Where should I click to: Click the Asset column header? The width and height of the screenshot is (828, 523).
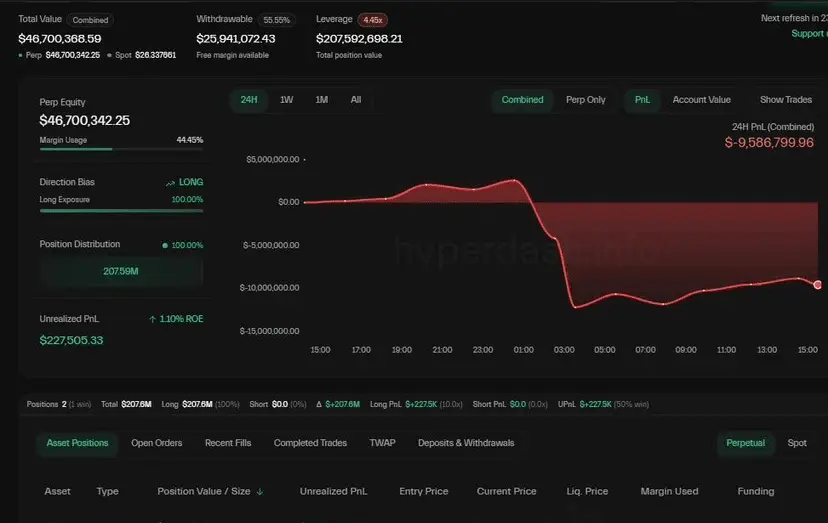pos(57,491)
